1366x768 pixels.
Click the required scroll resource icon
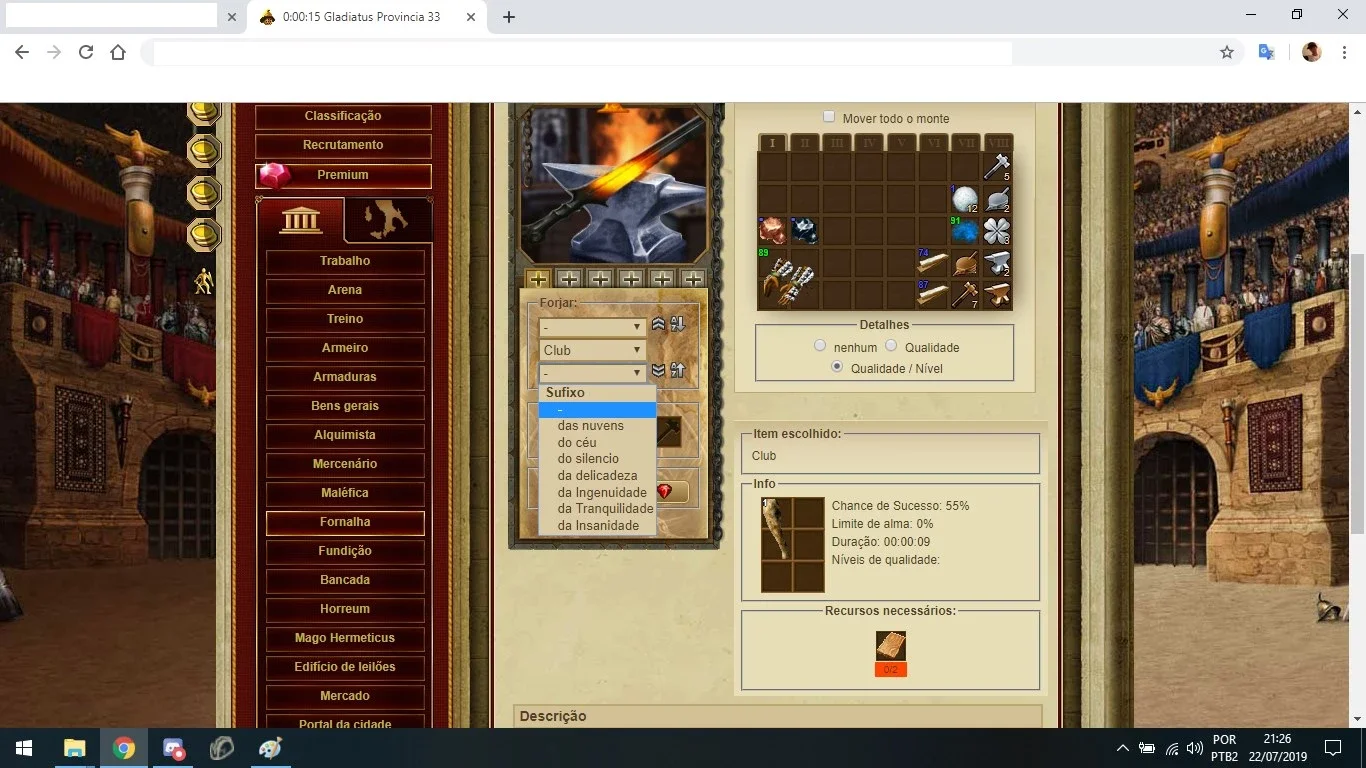coord(891,645)
